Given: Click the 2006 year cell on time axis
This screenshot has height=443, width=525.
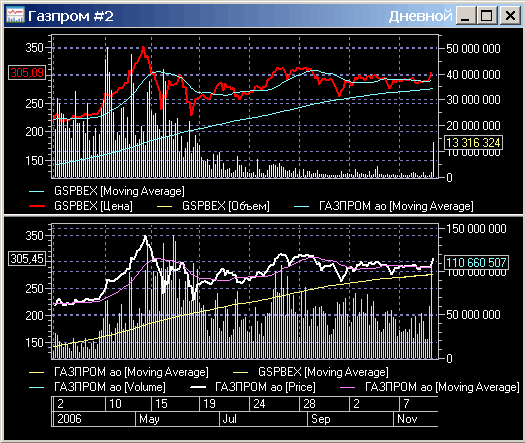Looking at the screenshot, I should point(94,419).
